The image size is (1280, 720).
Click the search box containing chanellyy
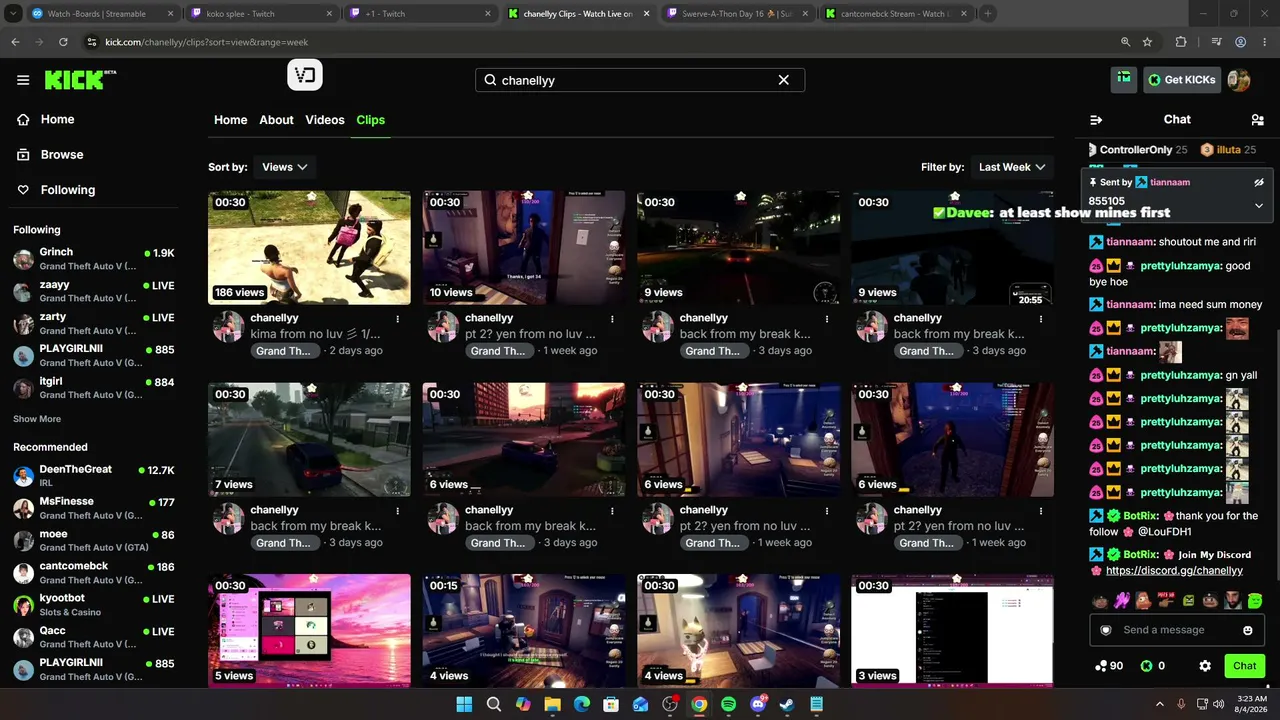[x=640, y=80]
